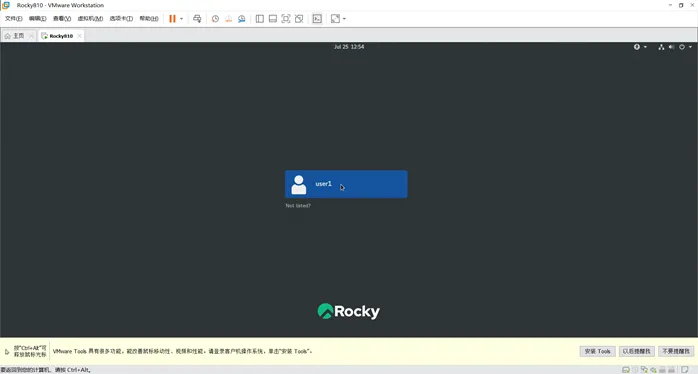The width and height of the screenshot is (698, 374).
Task: Click the Jul 25 12:54 clock
Action: click(349, 47)
